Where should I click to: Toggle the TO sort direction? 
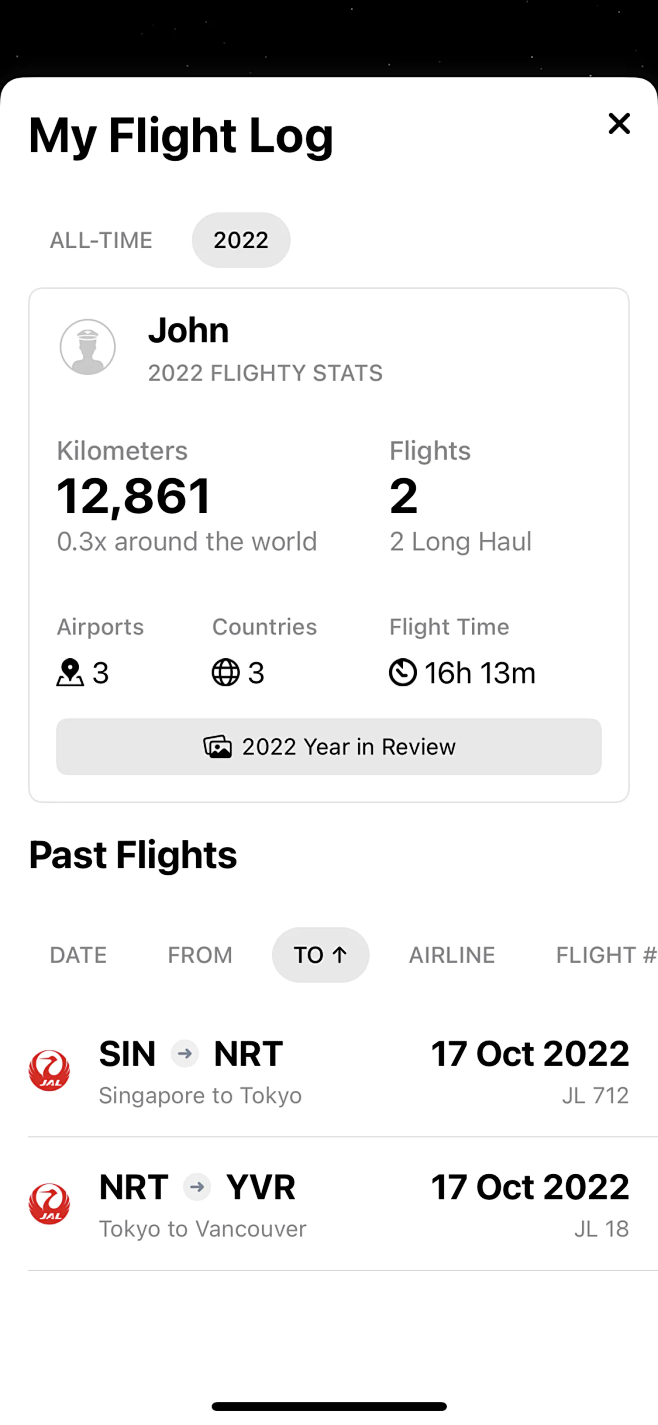(x=320, y=955)
